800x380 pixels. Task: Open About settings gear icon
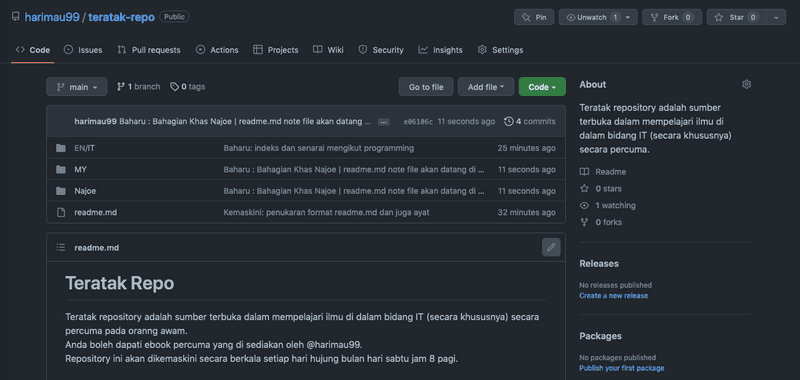point(746,85)
